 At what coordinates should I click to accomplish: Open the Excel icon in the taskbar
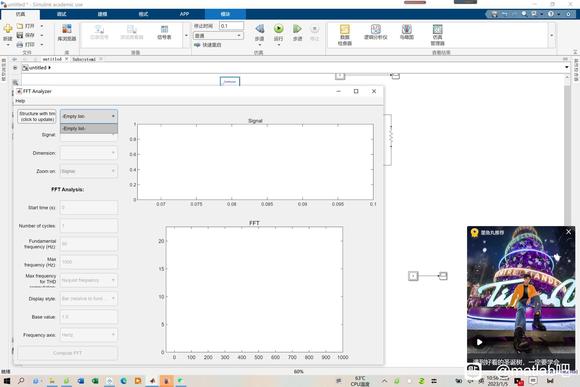coord(95,381)
